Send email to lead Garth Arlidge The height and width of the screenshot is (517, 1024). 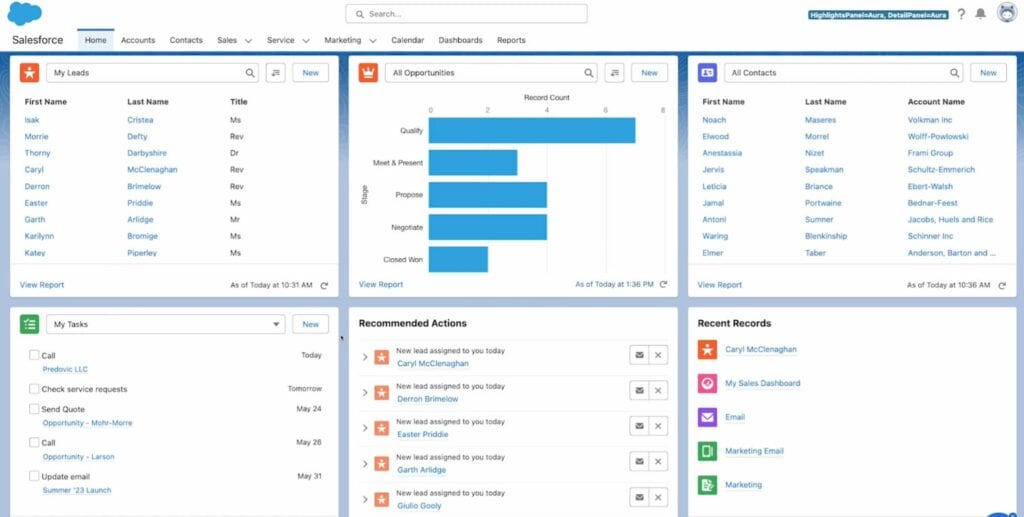(639, 462)
